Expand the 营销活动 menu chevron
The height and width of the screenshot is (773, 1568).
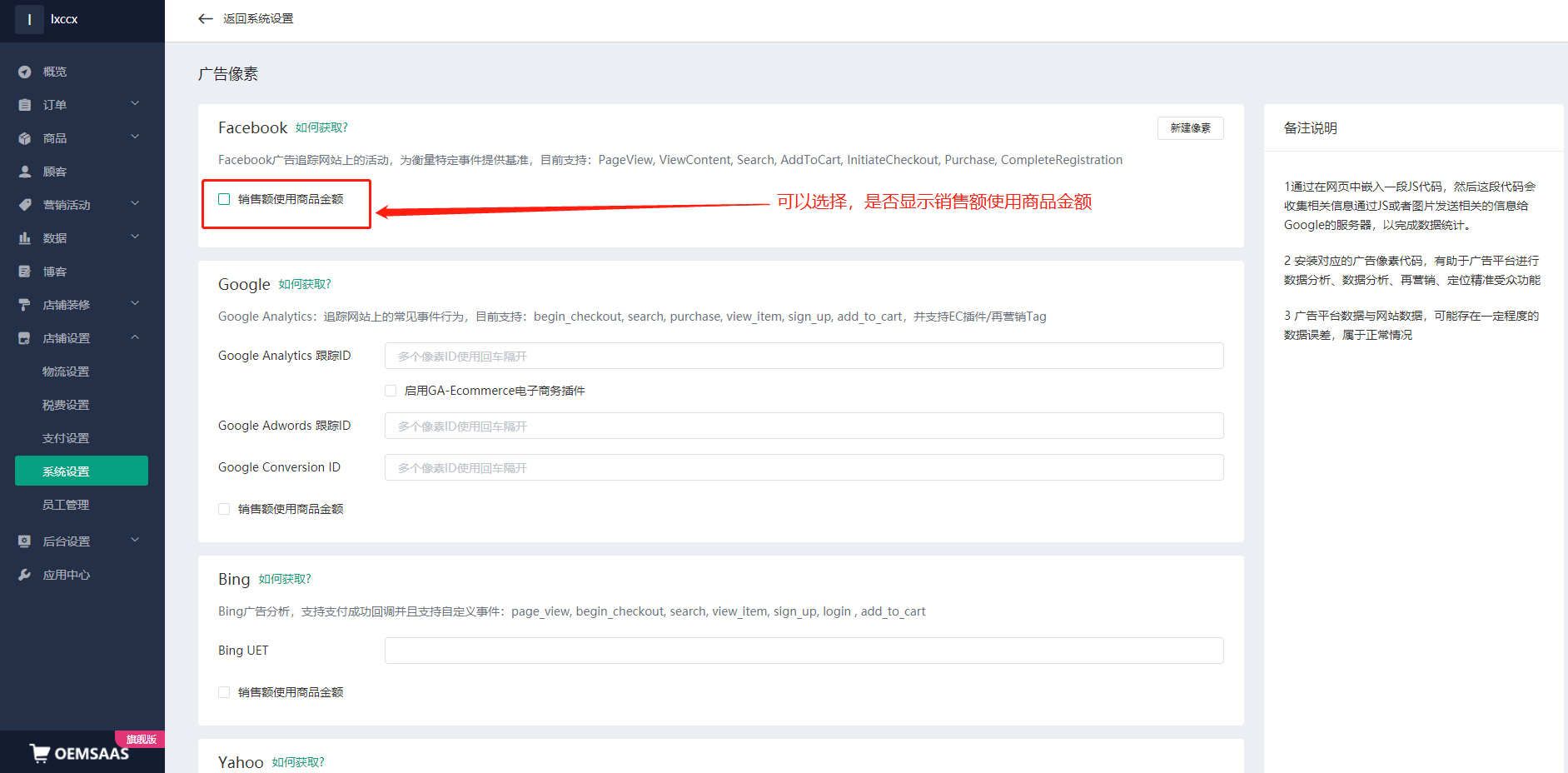point(135,204)
